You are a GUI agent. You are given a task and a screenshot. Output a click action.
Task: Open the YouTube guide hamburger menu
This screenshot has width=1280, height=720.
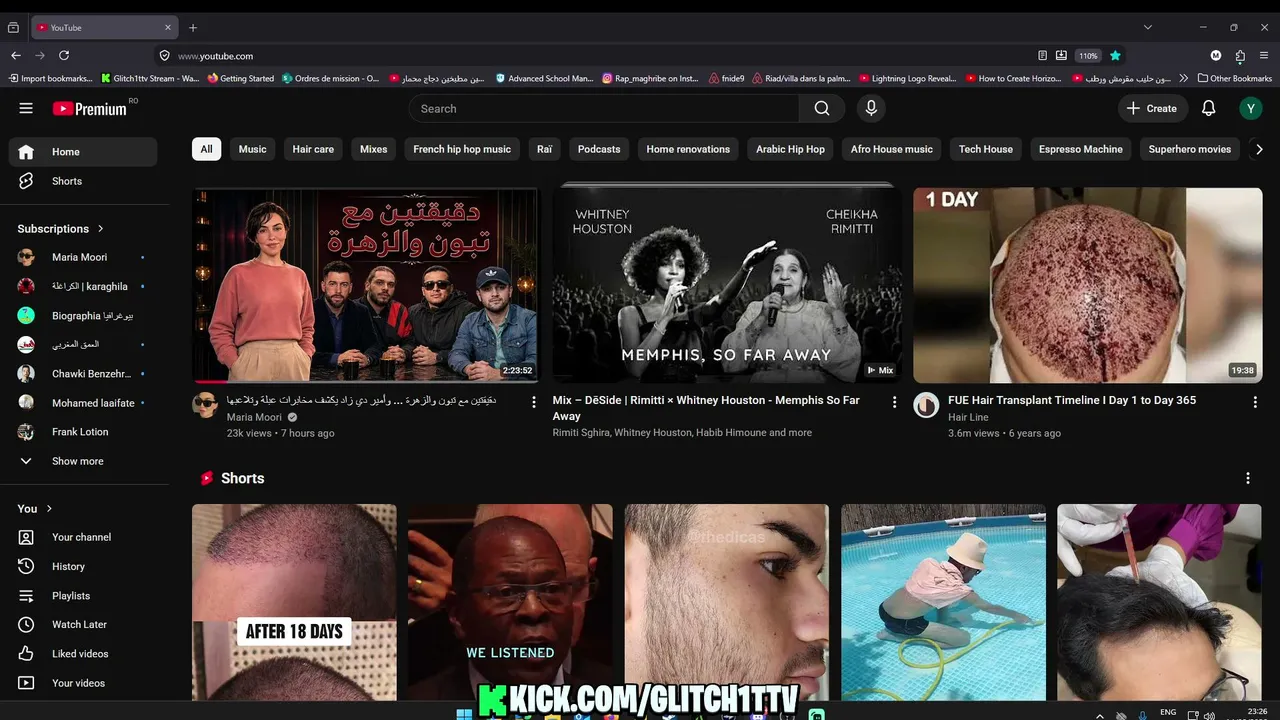coord(26,108)
